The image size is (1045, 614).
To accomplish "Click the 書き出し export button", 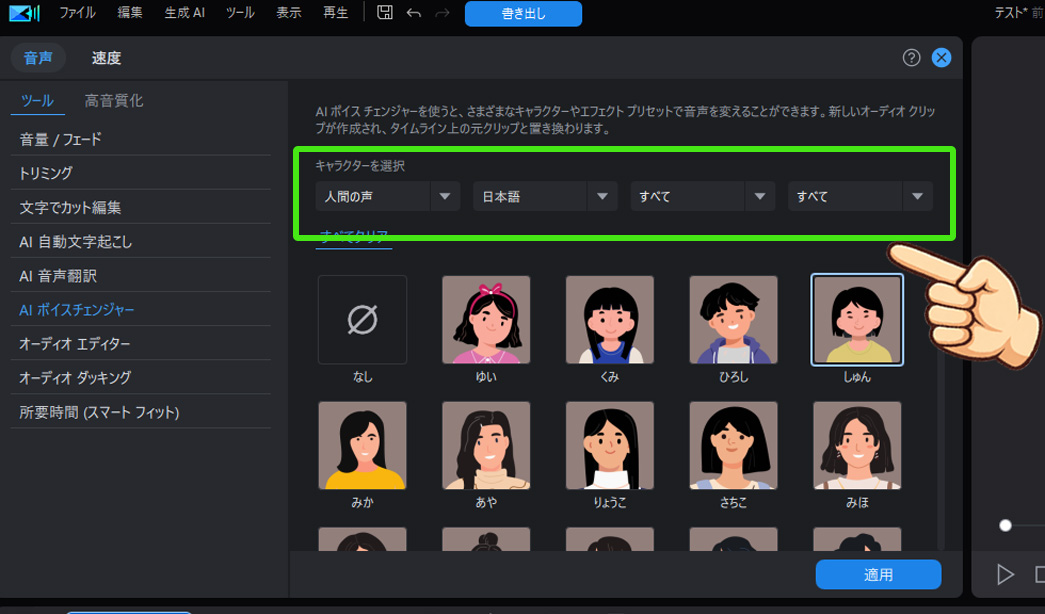I will click(x=523, y=13).
